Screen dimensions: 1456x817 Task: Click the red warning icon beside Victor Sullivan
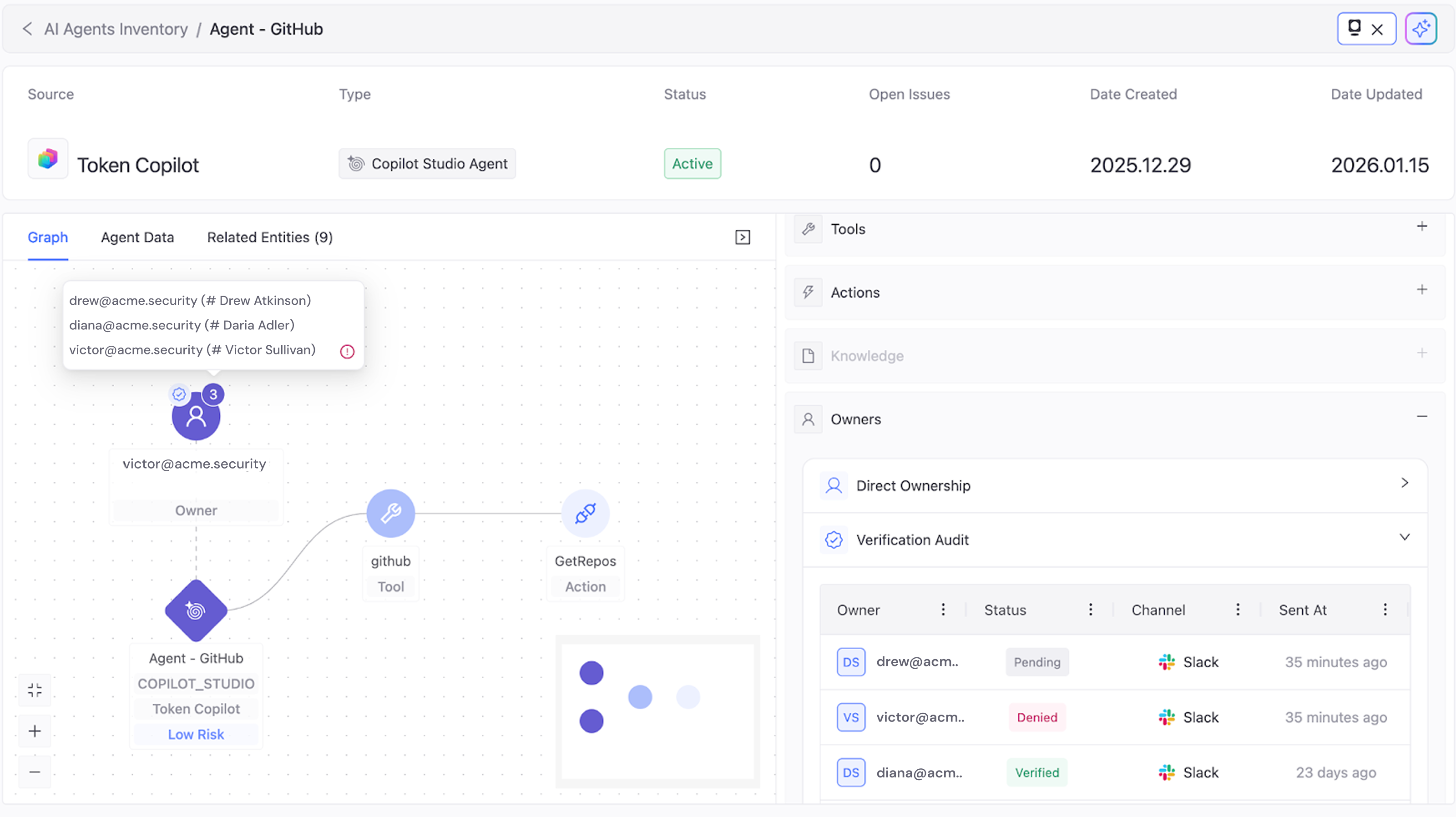347,352
